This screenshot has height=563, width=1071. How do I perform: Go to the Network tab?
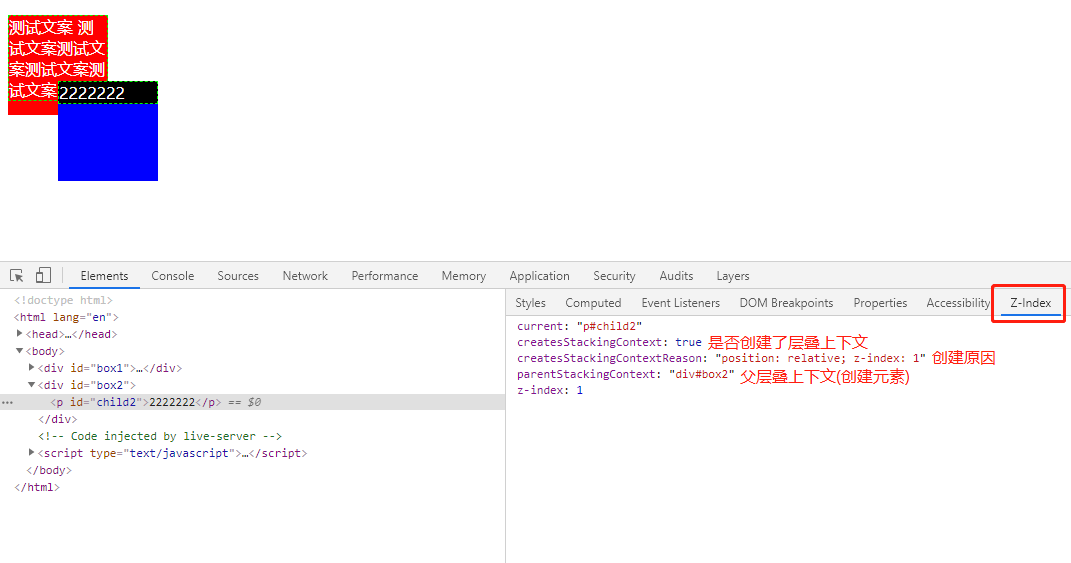pos(305,276)
